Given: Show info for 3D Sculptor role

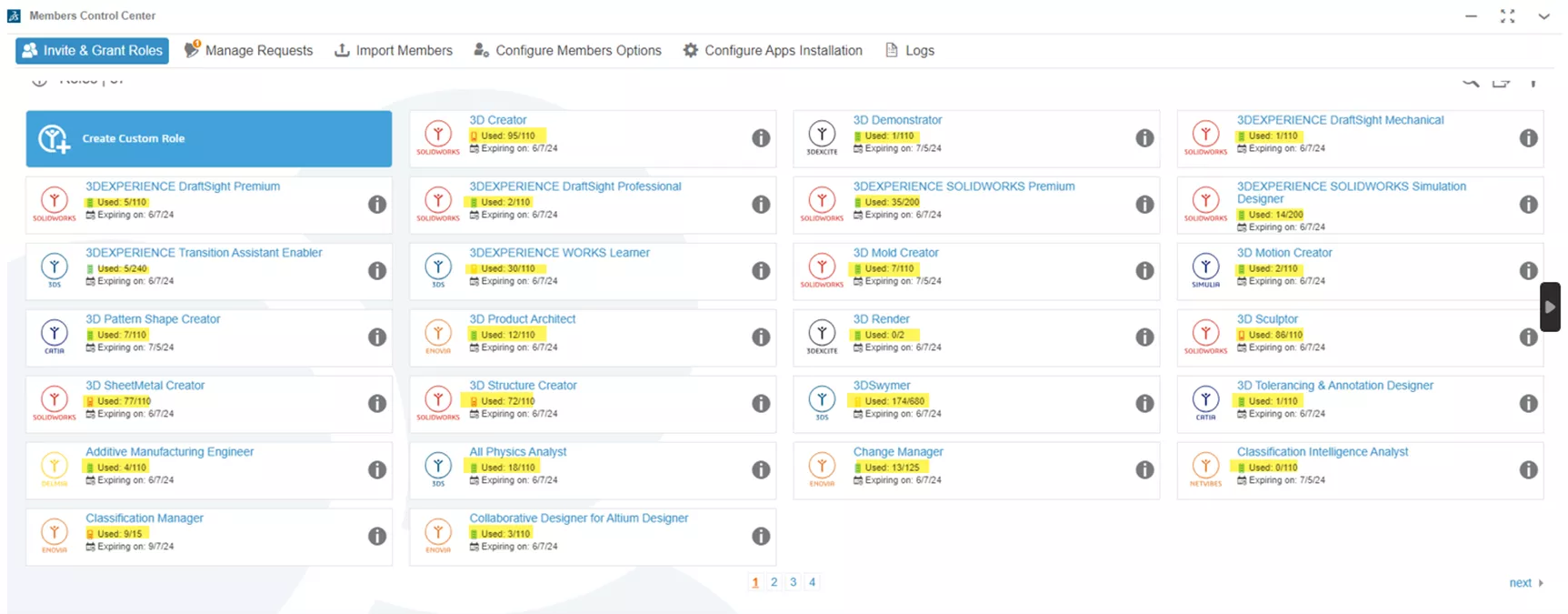Looking at the screenshot, I should [1528, 337].
